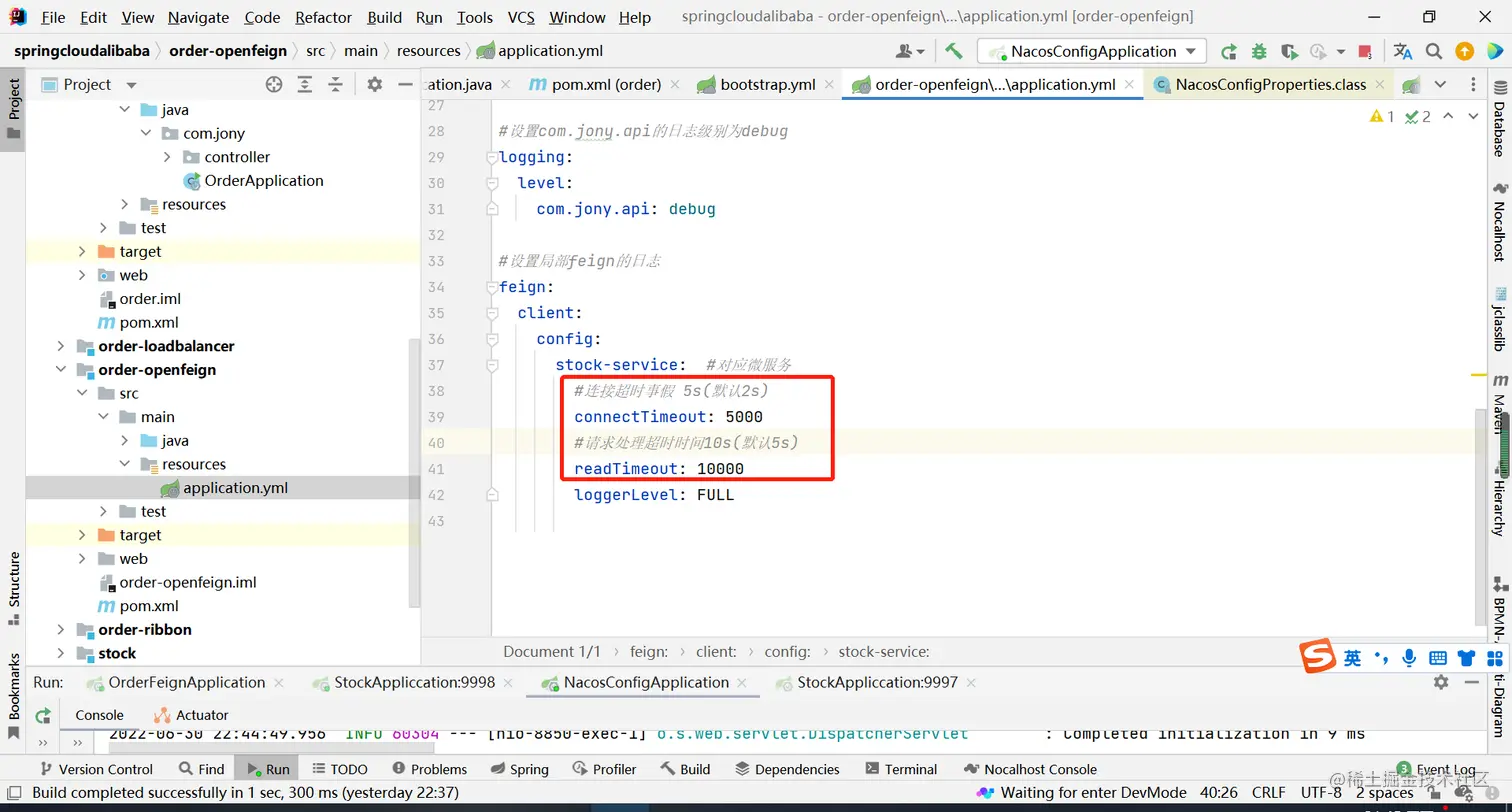Toggle the Project tool window stripe button
This screenshot has height=812, width=1512.
point(14,109)
